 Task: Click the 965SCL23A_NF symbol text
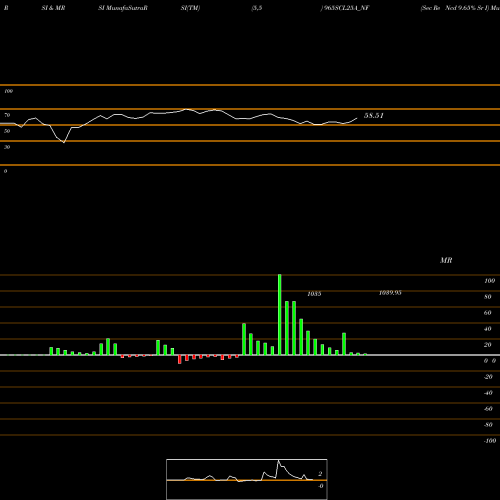pos(346,8)
